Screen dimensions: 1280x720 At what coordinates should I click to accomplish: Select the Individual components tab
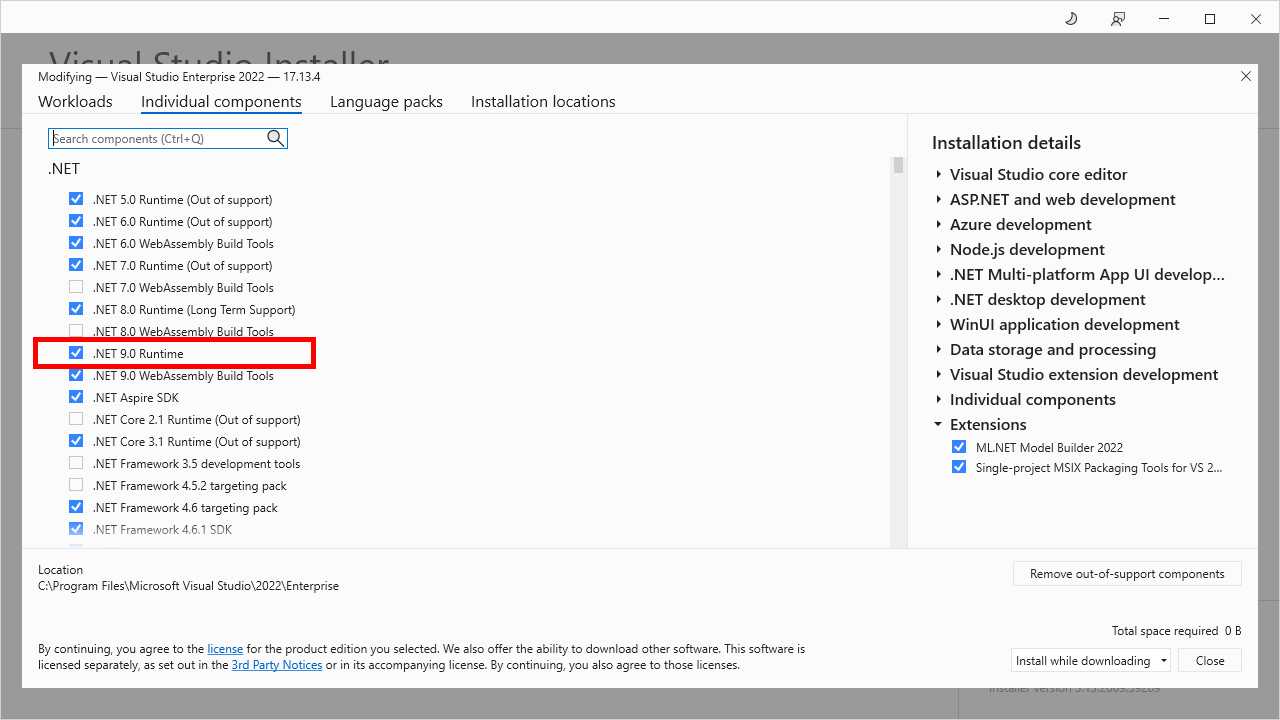(x=221, y=101)
